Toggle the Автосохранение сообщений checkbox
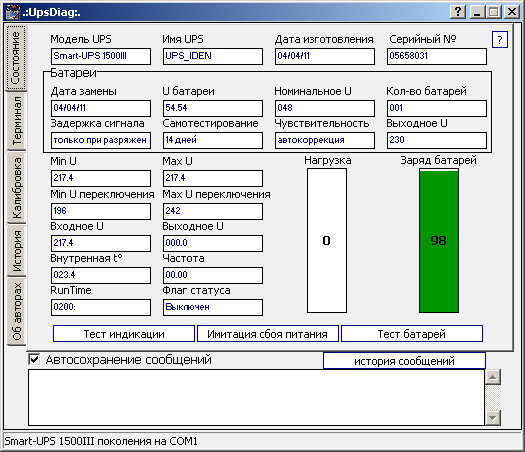This screenshot has width=525, height=452. (x=34, y=360)
